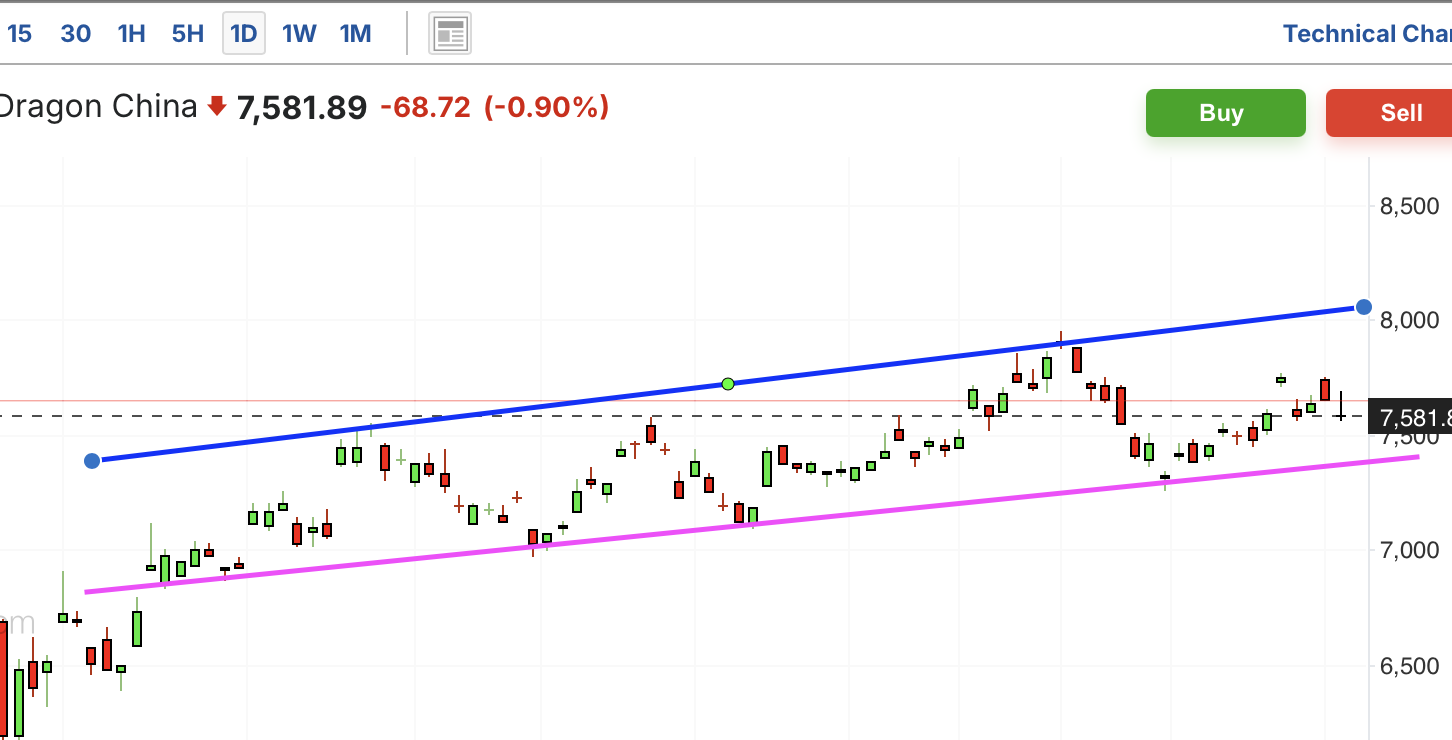Switch to the 30 minute timeframe
This screenshot has width=1452, height=740.
(76, 34)
